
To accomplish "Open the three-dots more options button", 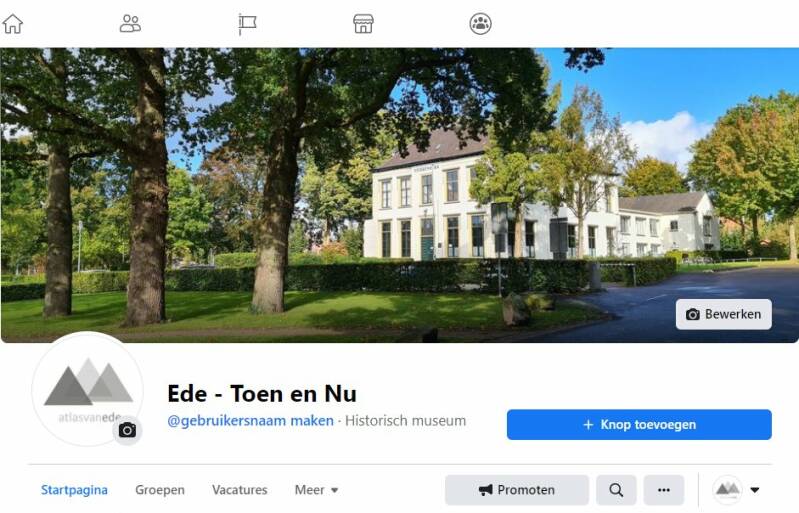I will (664, 490).
